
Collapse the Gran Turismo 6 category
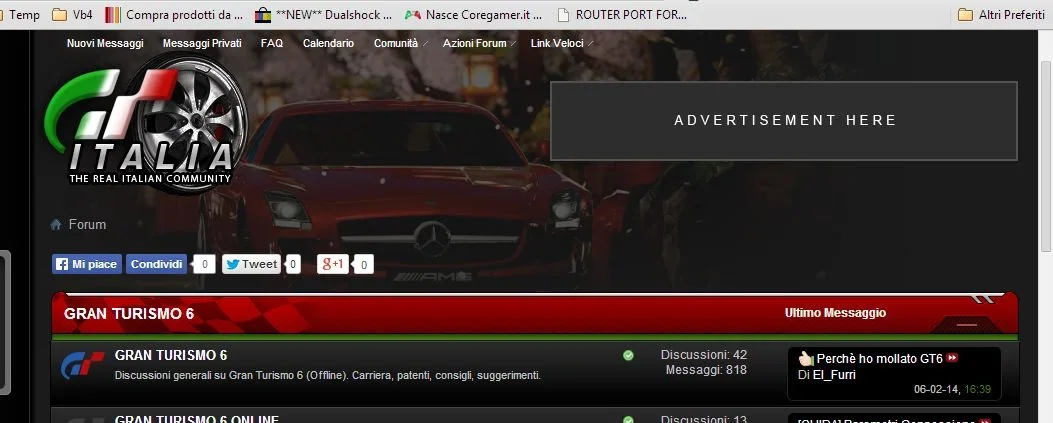pos(967,324)
